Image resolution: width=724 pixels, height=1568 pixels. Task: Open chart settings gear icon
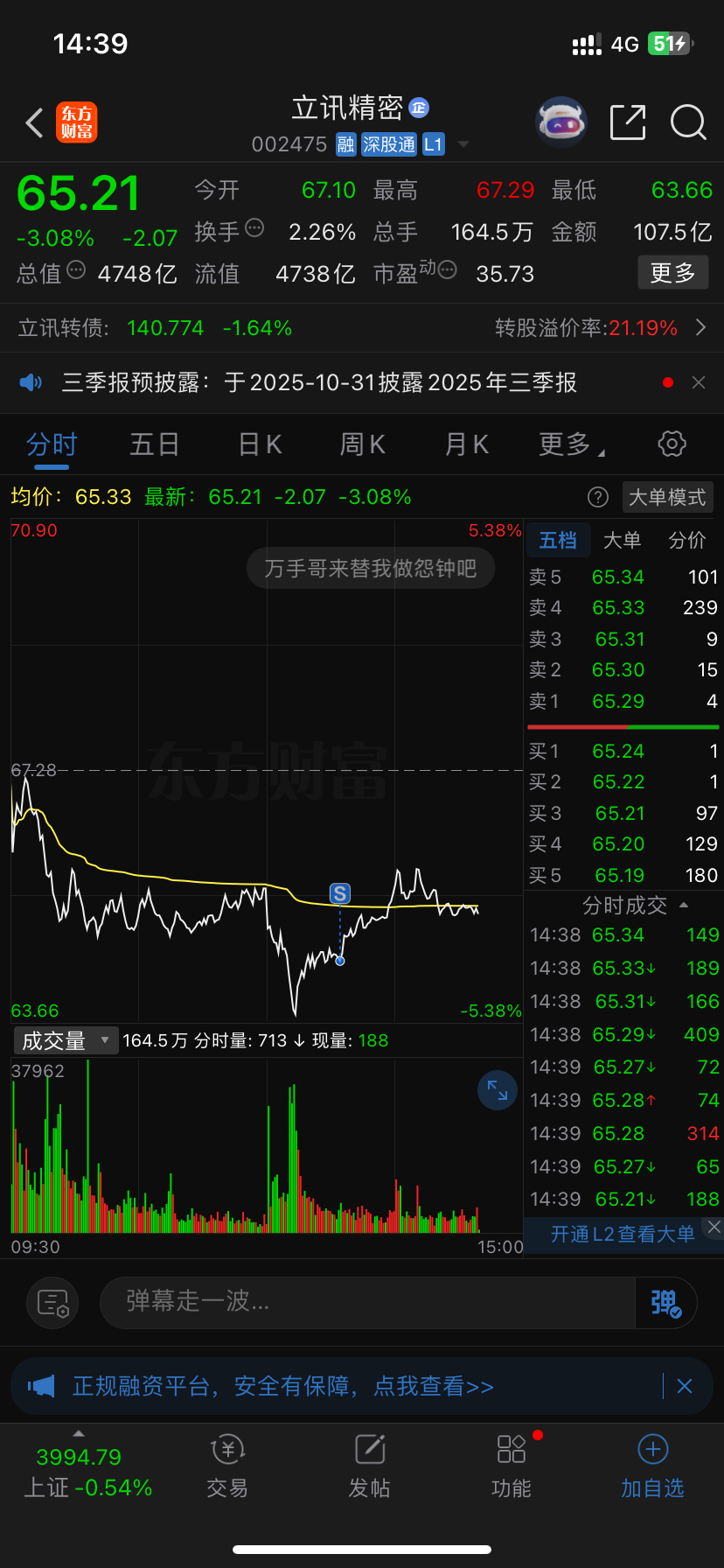[x=672, y=444]
